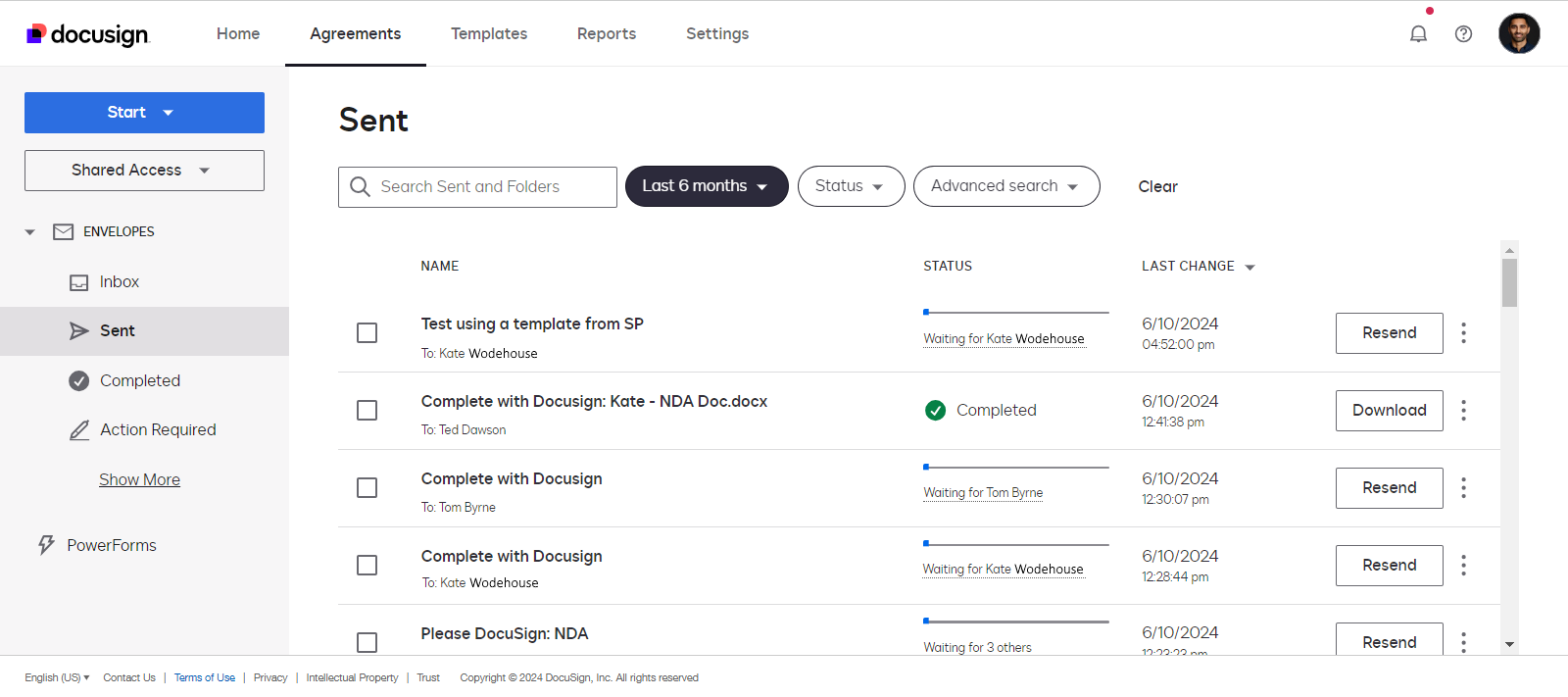The width and height of the screenshot is (1568, 697).
Task: Switch to the Templates tab
Action: click(x=488, y=34)
